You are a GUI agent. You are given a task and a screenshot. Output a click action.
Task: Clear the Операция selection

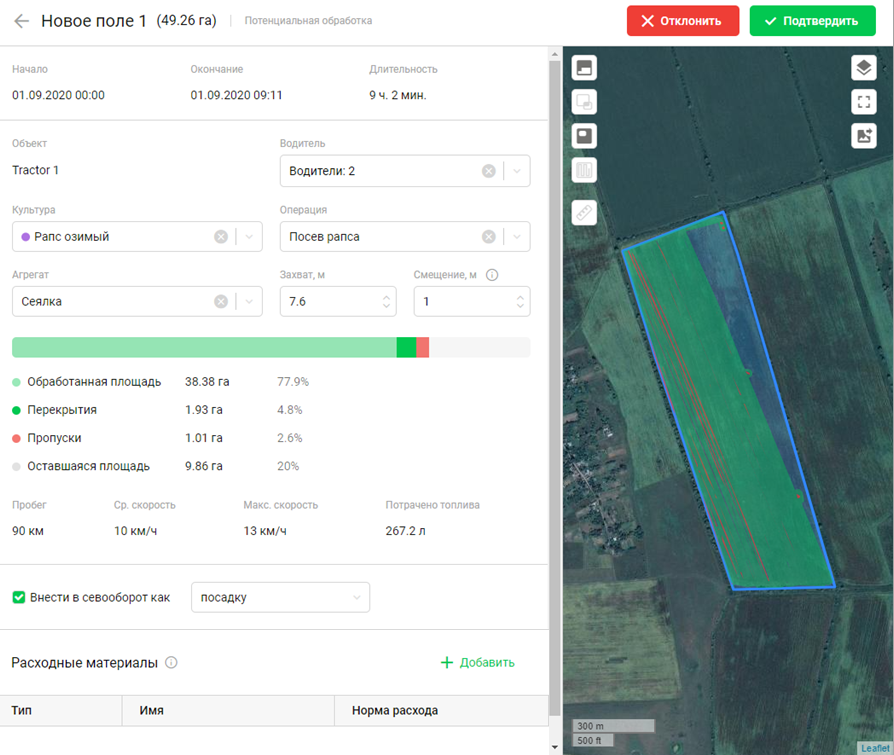[x=489, y=237]
